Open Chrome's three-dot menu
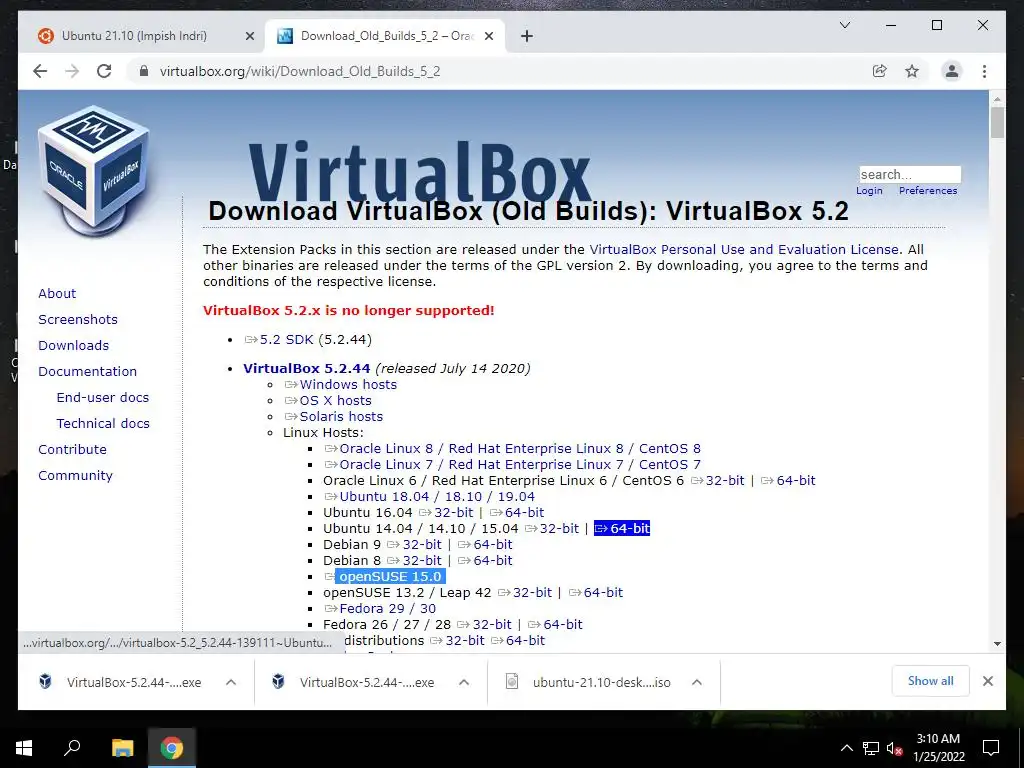The image size is (1024, 768). click(984, 71)
